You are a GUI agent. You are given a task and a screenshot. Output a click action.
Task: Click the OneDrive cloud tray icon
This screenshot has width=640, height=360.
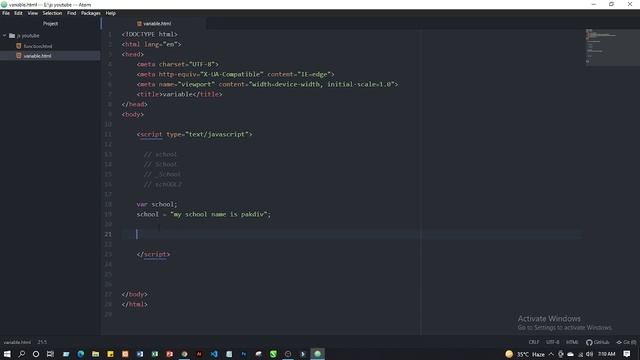point(570,354)
